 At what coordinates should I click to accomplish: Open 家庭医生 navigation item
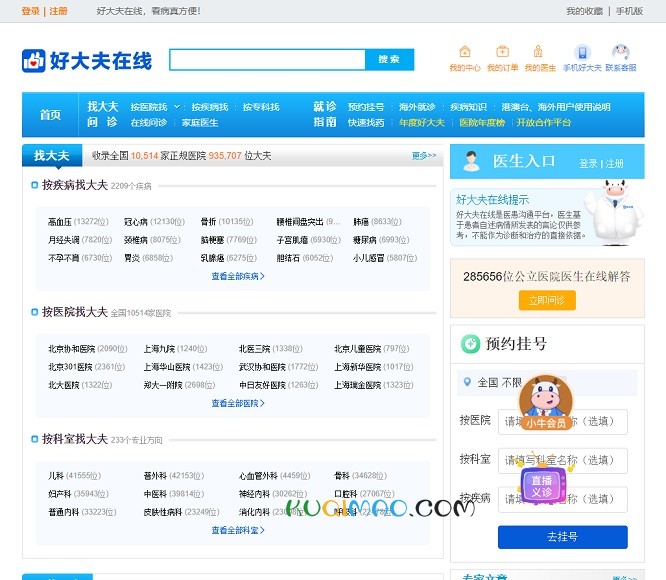(200, 123)
